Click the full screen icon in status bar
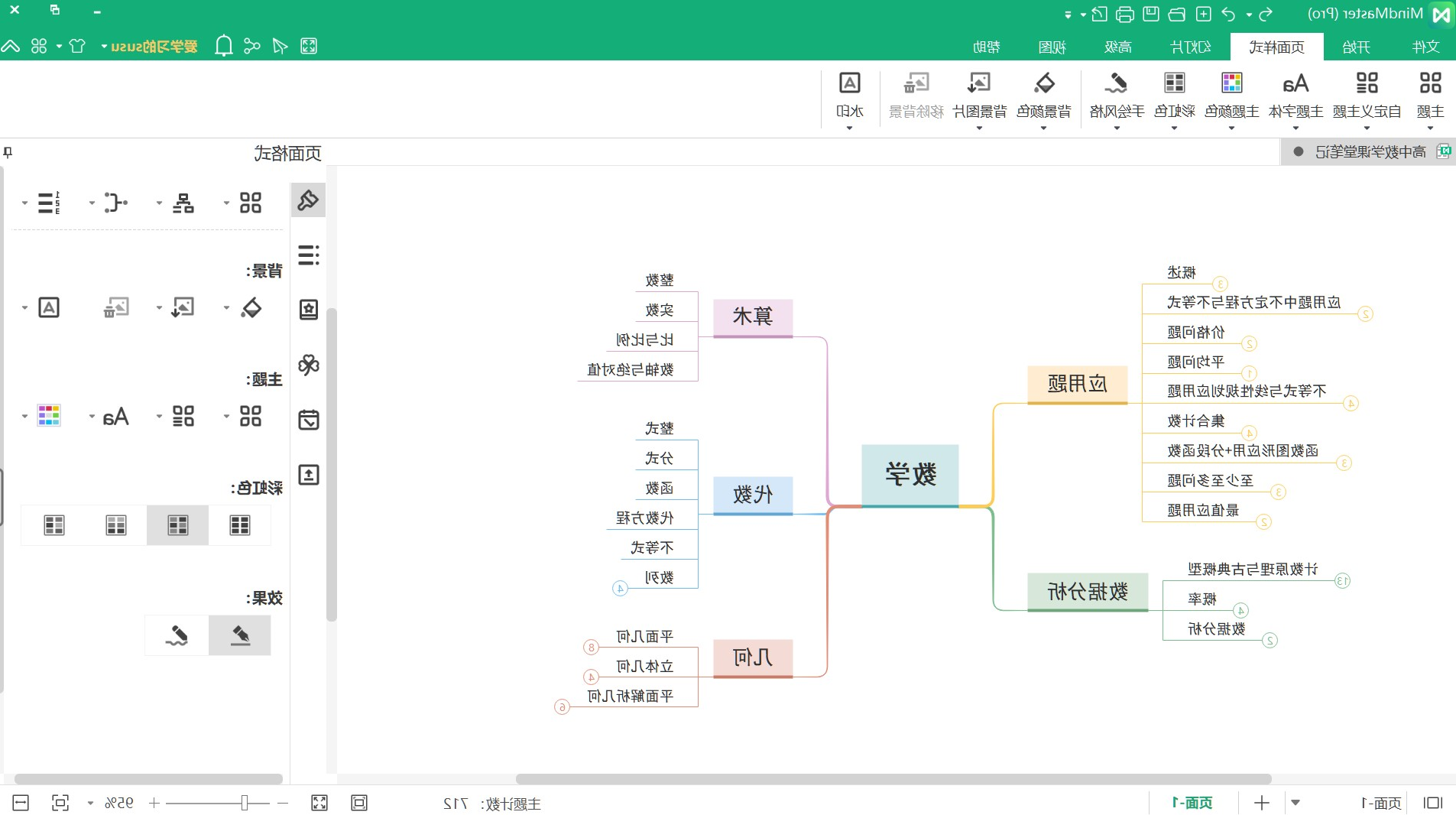 (319, 802)
